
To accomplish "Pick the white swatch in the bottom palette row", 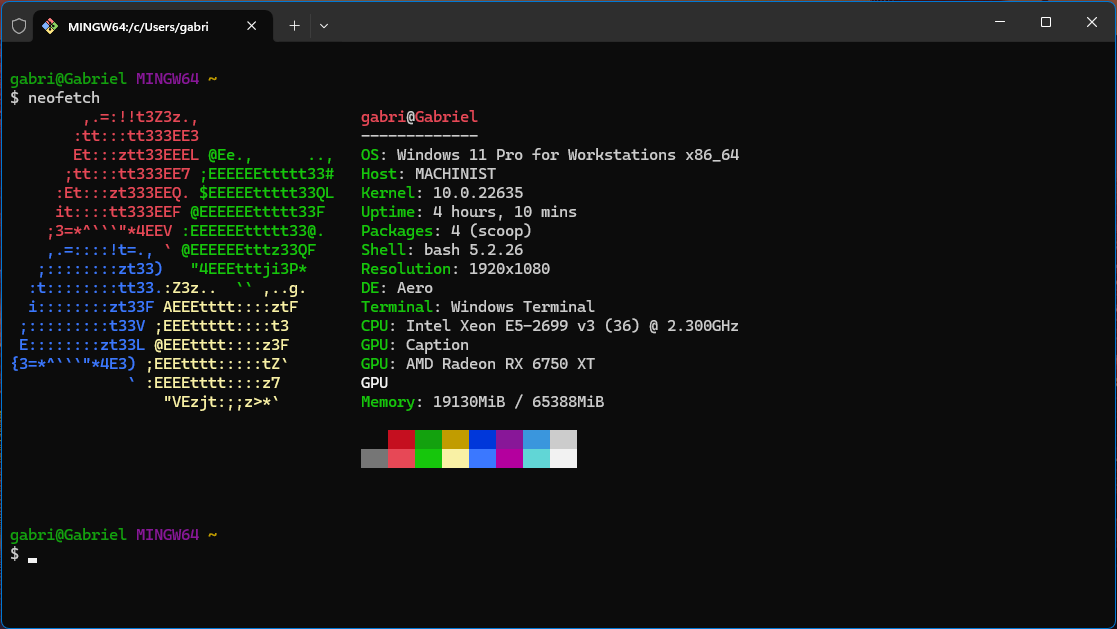I will 563,459.
